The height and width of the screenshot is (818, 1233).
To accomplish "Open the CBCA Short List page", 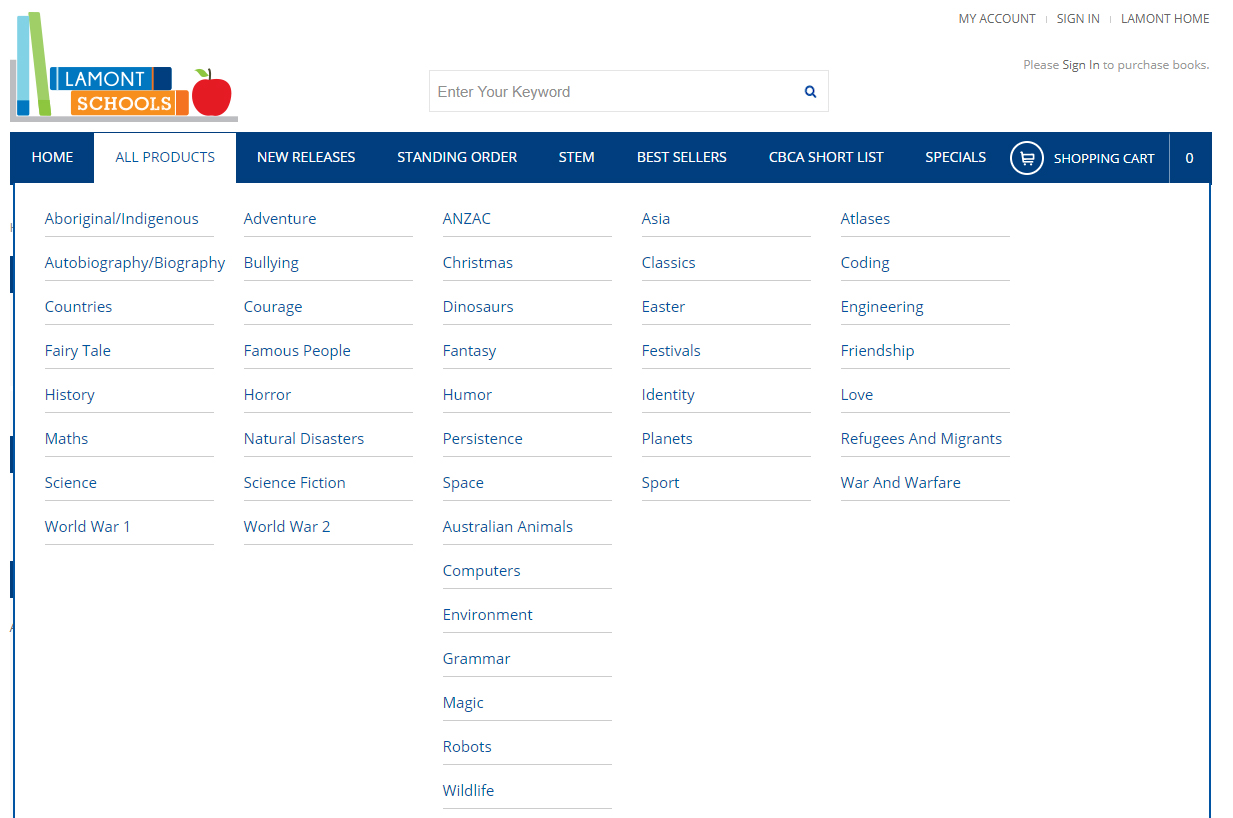I will pos(826,157).
